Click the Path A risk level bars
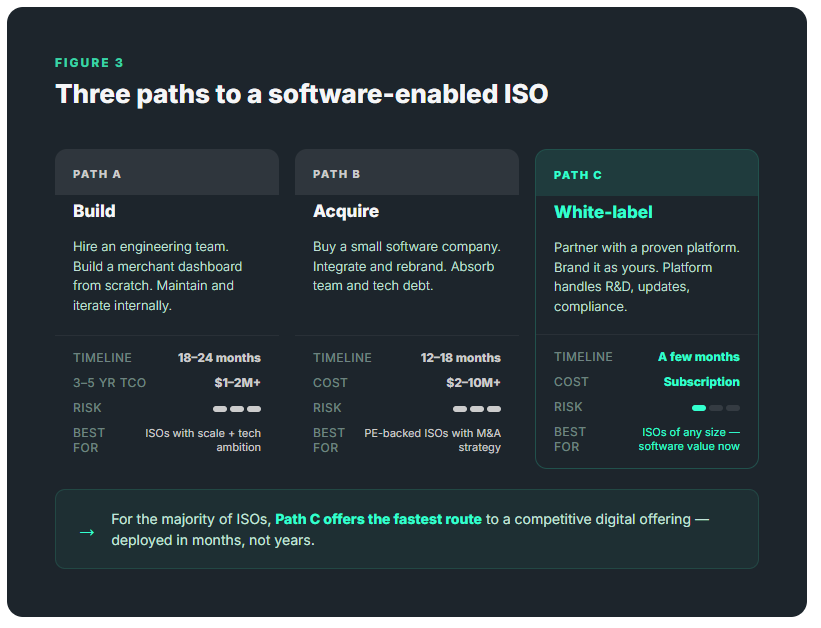 click(x=237, y=408)
